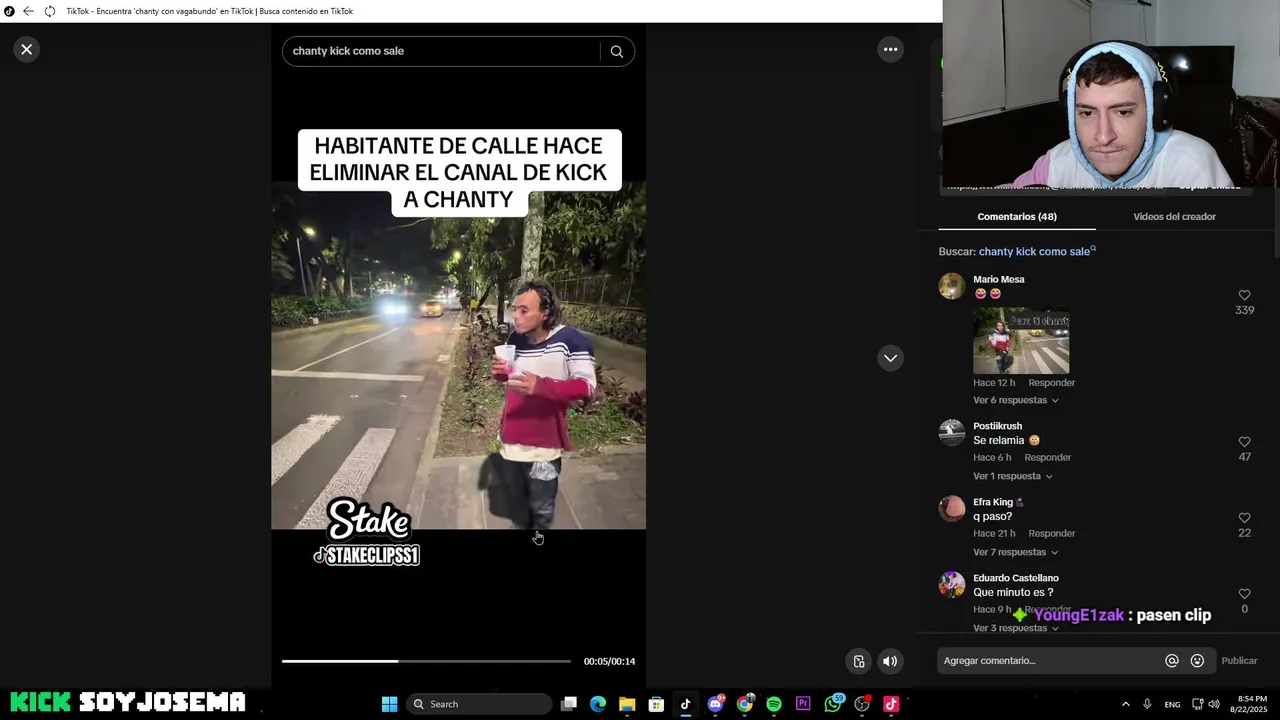Viewport: 1280px width, 720px height.
Task: Click the microphone tray icon
Action: click(1147, 704)
